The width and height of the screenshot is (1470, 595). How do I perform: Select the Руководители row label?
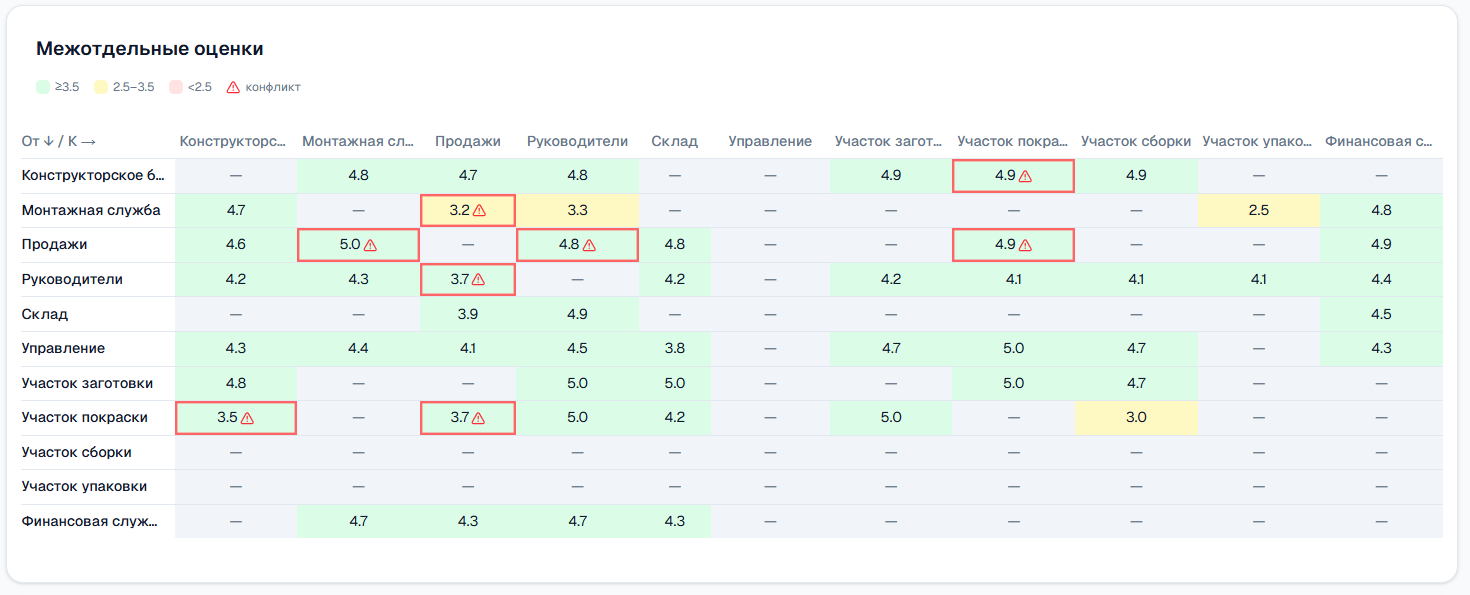[72, 280]
